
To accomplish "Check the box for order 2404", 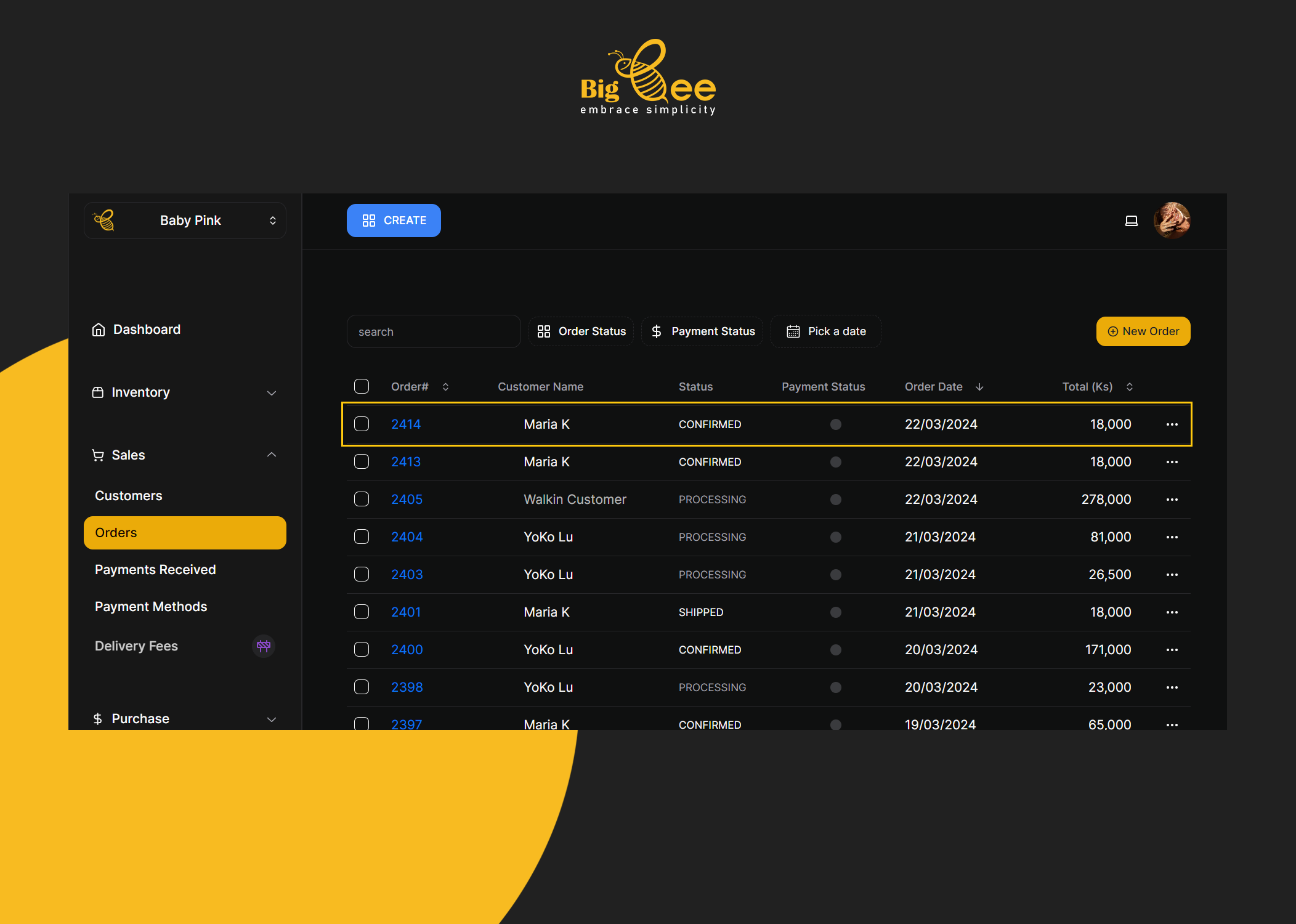I will 362,537.
